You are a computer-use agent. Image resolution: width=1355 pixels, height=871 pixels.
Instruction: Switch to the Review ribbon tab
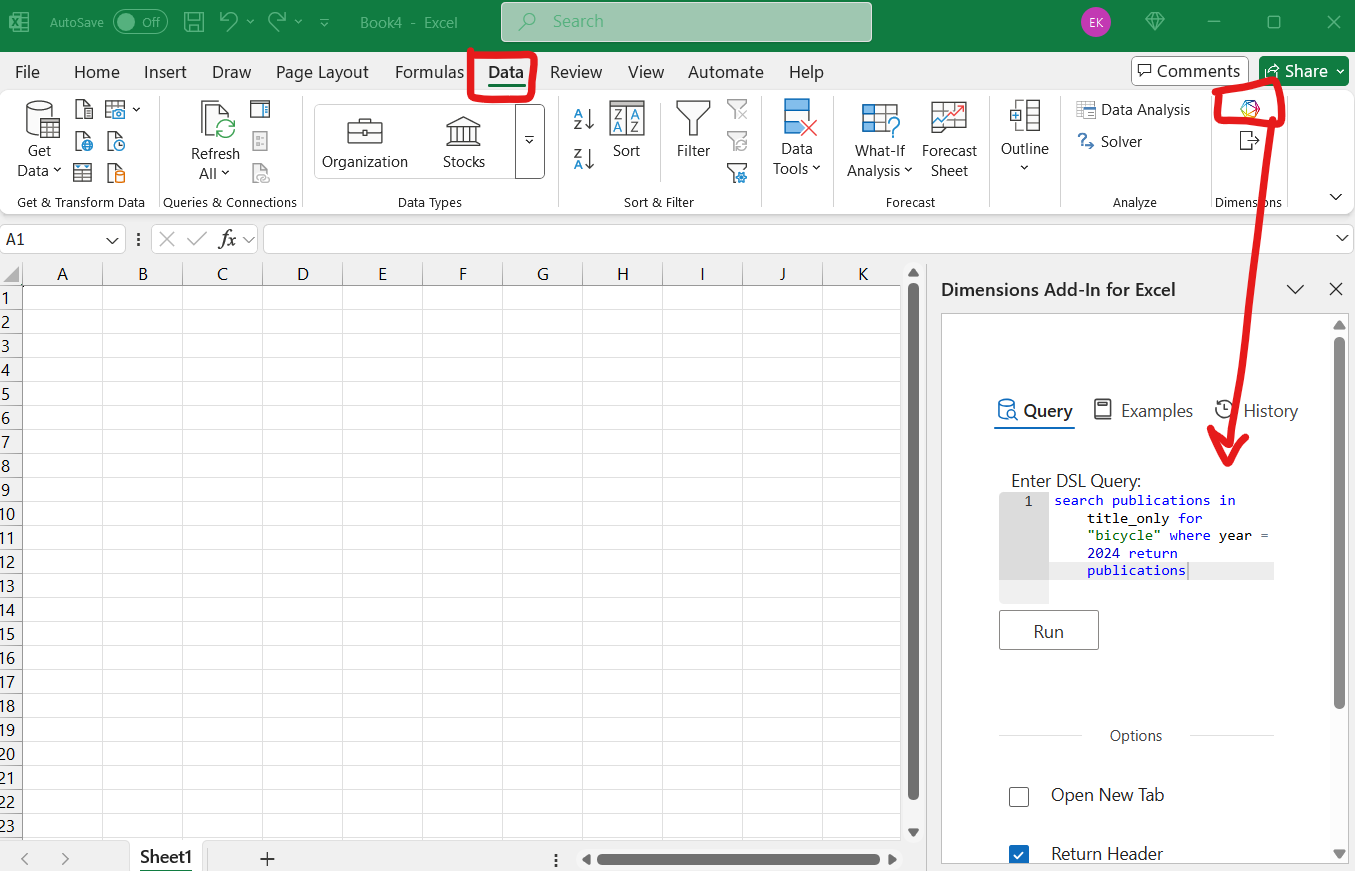coord(576,71)
